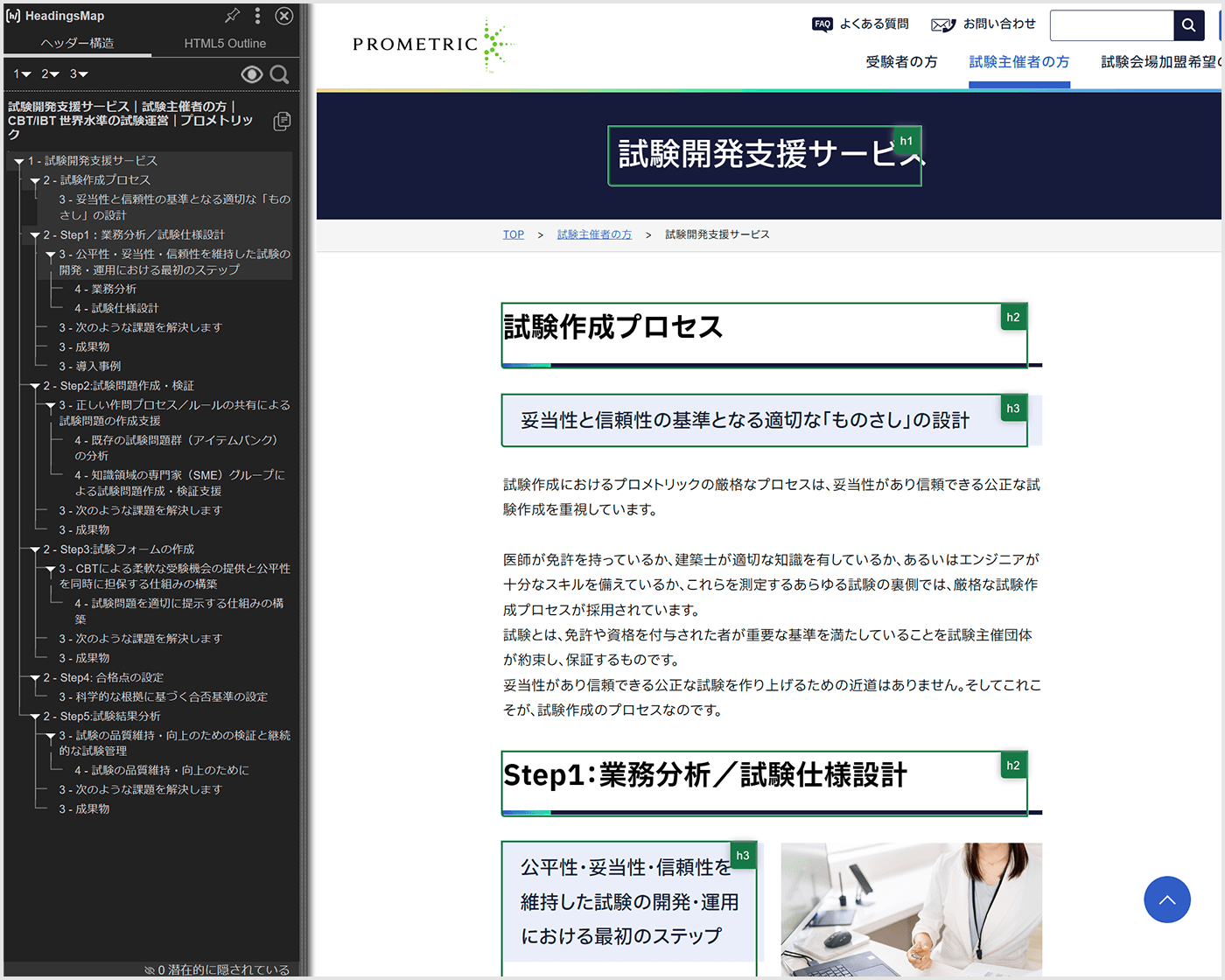Click the h2 badge on Step1 heading

(x=1013, y=766)
